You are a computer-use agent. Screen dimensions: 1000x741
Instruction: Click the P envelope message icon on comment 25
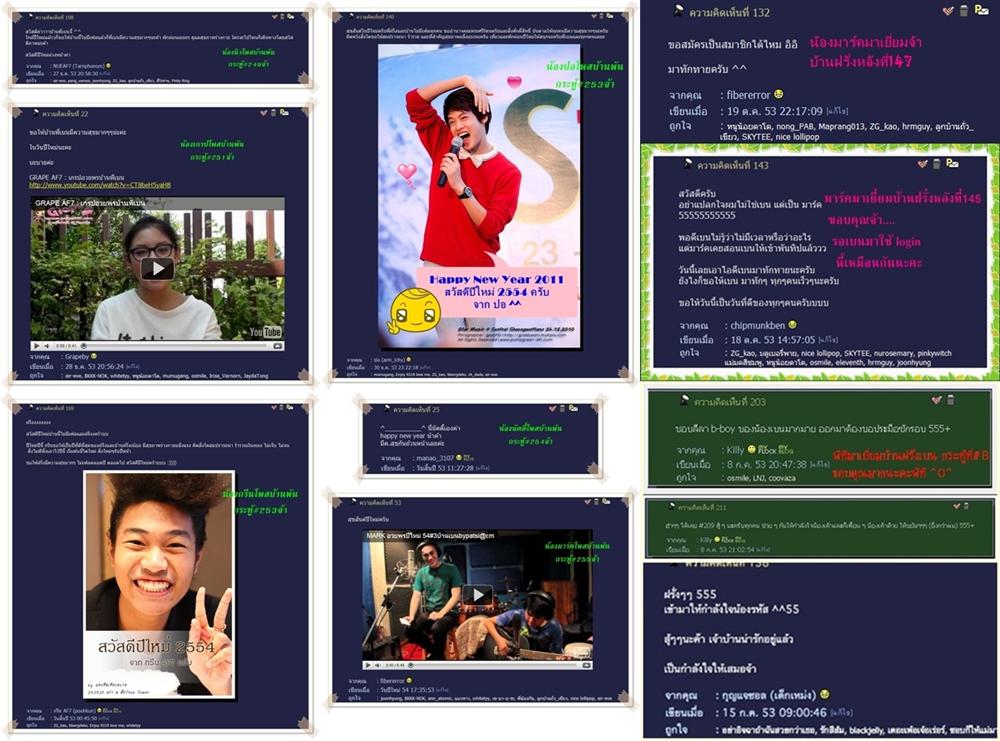[x=573, y=407]
